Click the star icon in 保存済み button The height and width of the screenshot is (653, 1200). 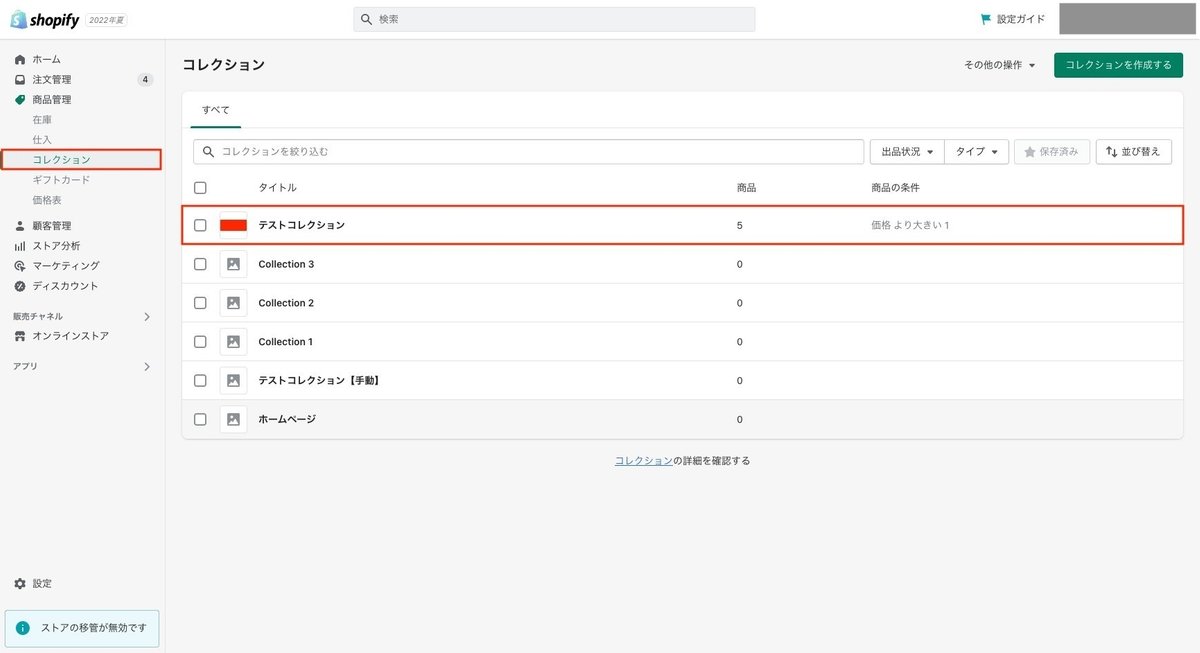coord(1029,152)
